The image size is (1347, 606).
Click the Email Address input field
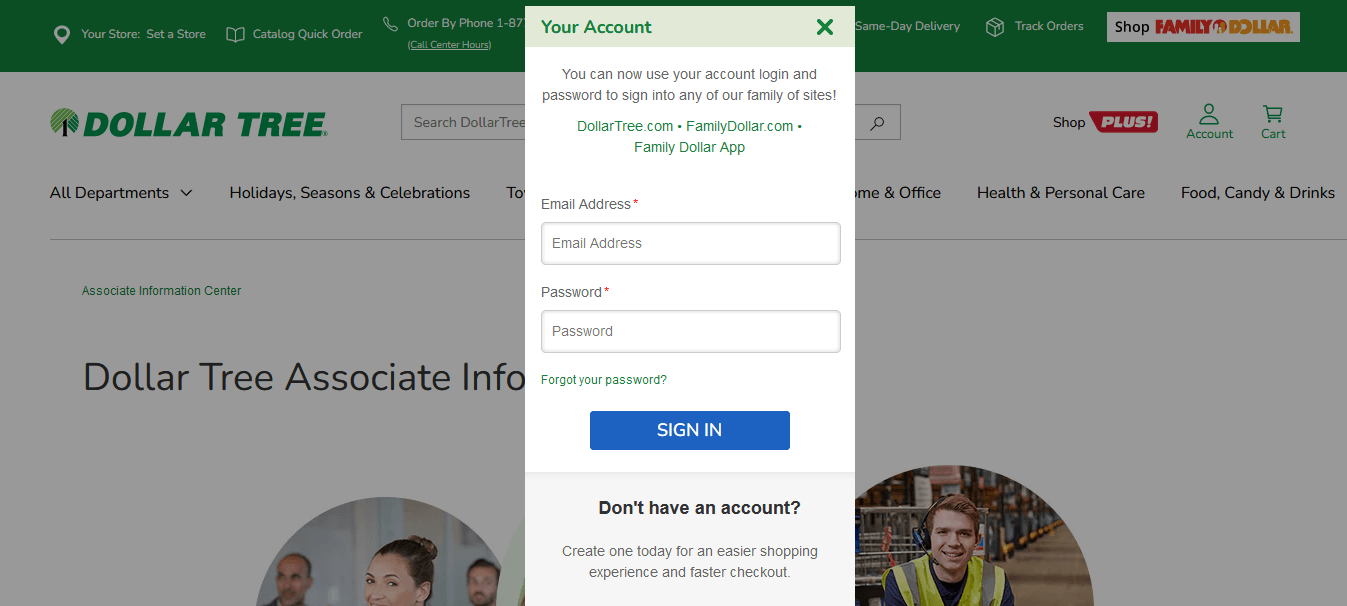coord(690,243)
